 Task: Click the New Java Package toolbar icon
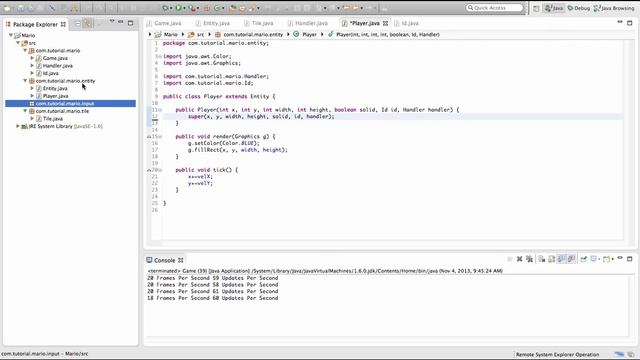click(x=206, y=8)
